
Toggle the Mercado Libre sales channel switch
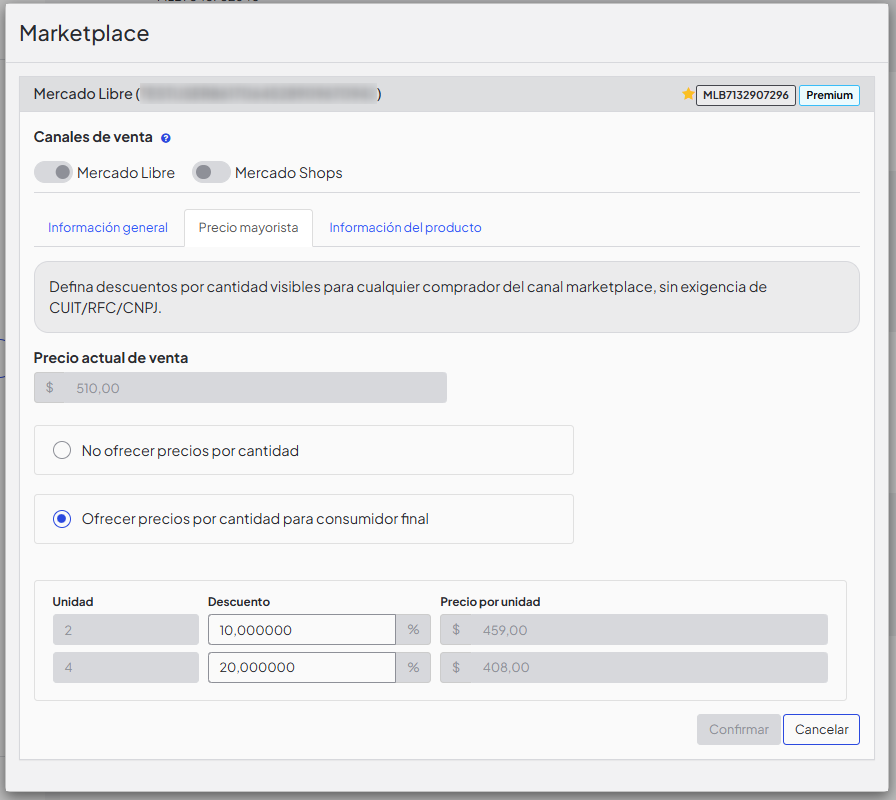pos(53,172)
